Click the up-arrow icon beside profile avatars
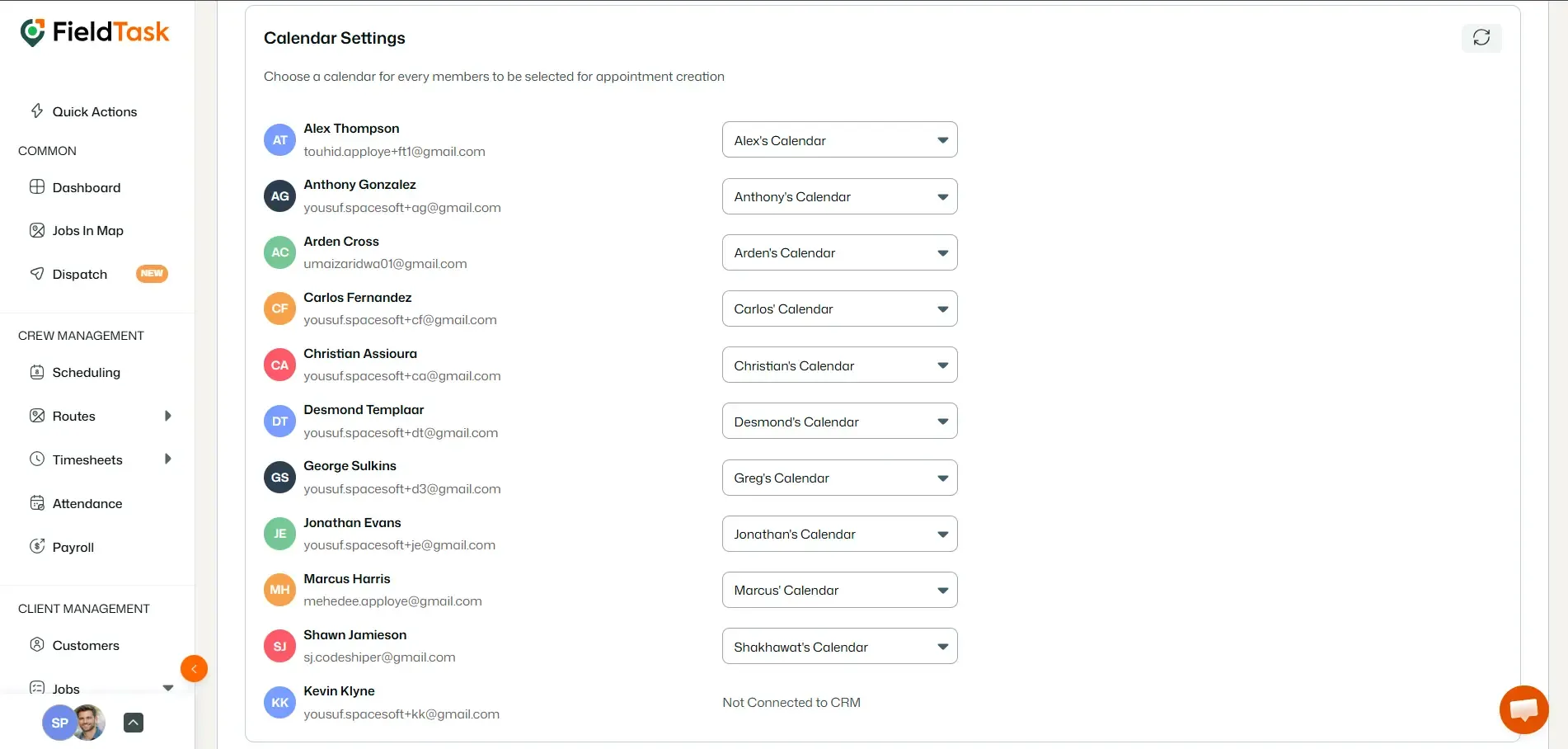This screenshot has height=749, width=1568. pos(134,723)
